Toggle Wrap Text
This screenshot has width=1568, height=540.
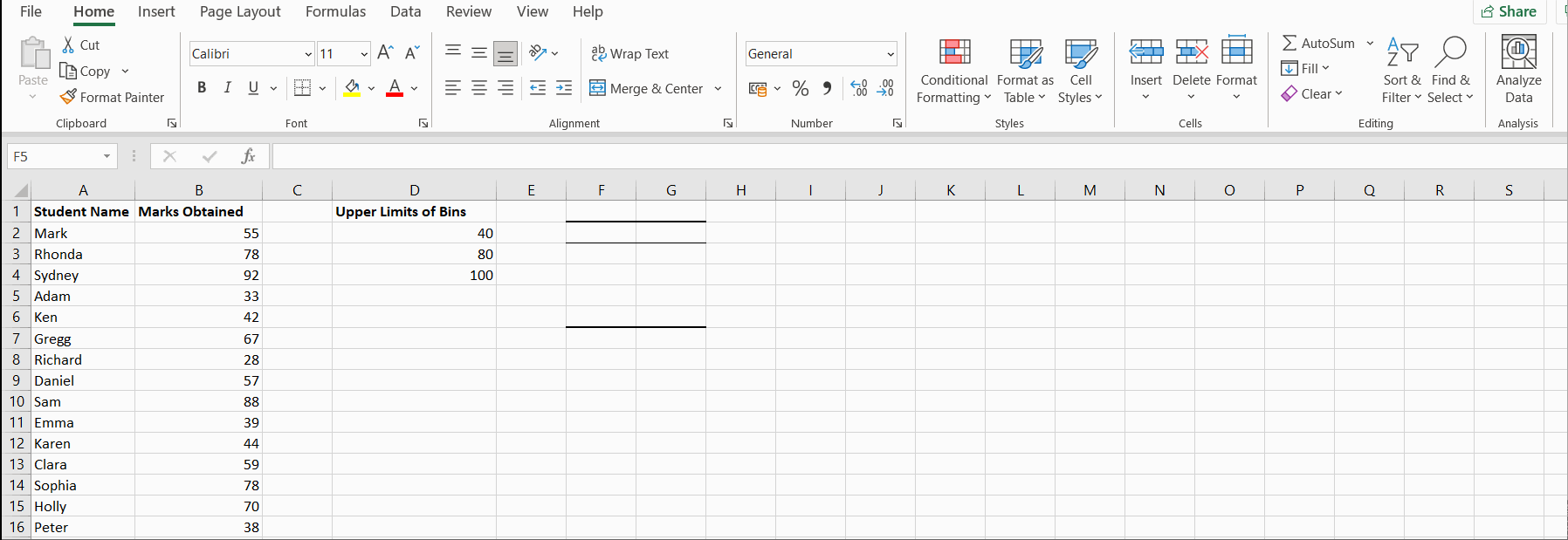coord(629,53)
